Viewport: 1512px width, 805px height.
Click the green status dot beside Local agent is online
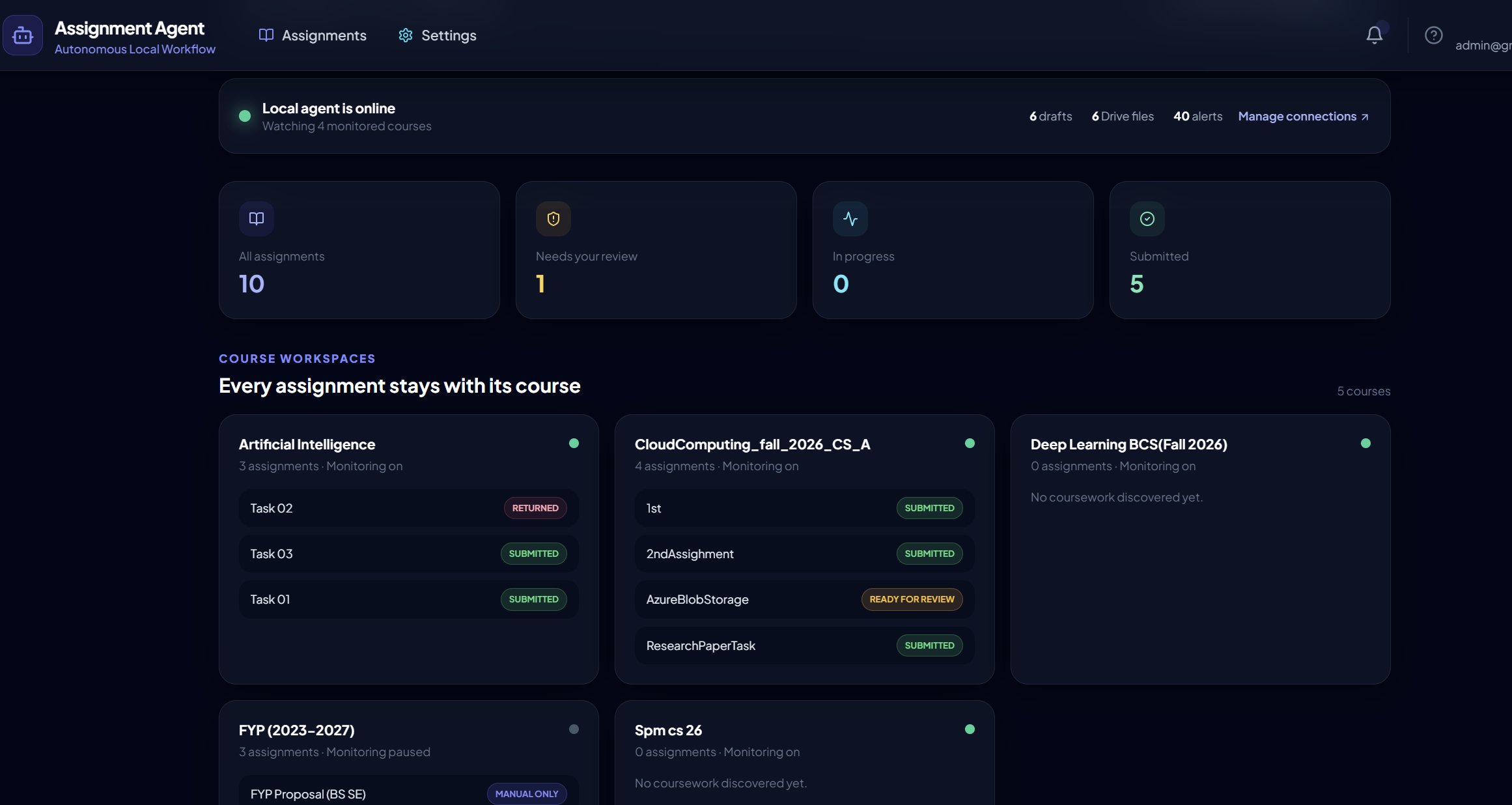(245, 116)
